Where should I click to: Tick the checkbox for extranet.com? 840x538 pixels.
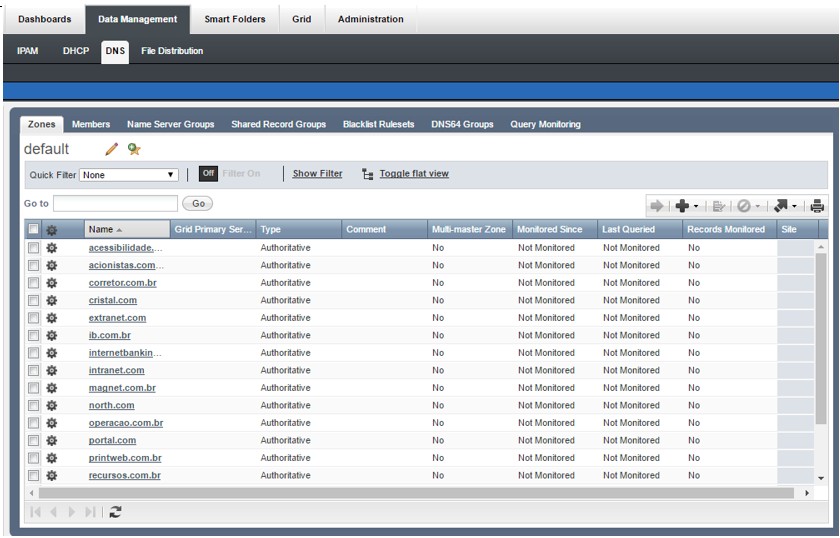[33, 318]
